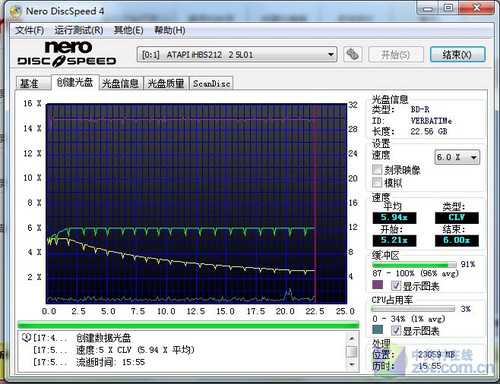
Task: Click the write speed graph area
Action: tap(197, 204)
